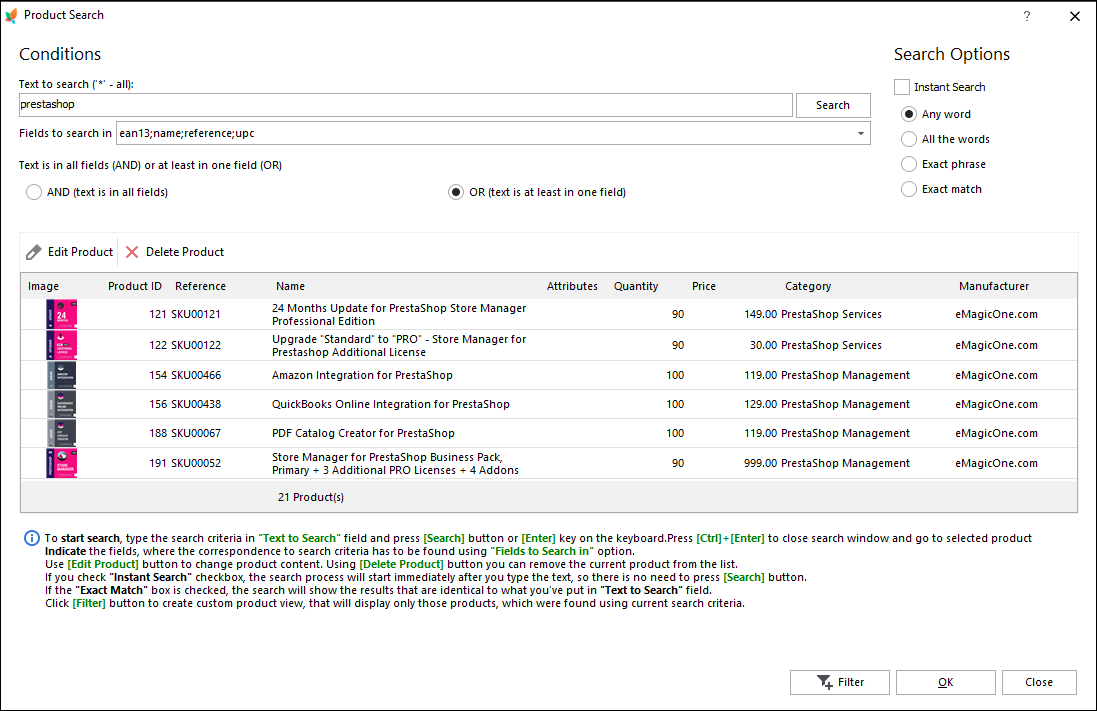Image resolution: width=1097 pixels, height=711 pixels.
Task: Click Product ID 188 cell
Action: 157,433
